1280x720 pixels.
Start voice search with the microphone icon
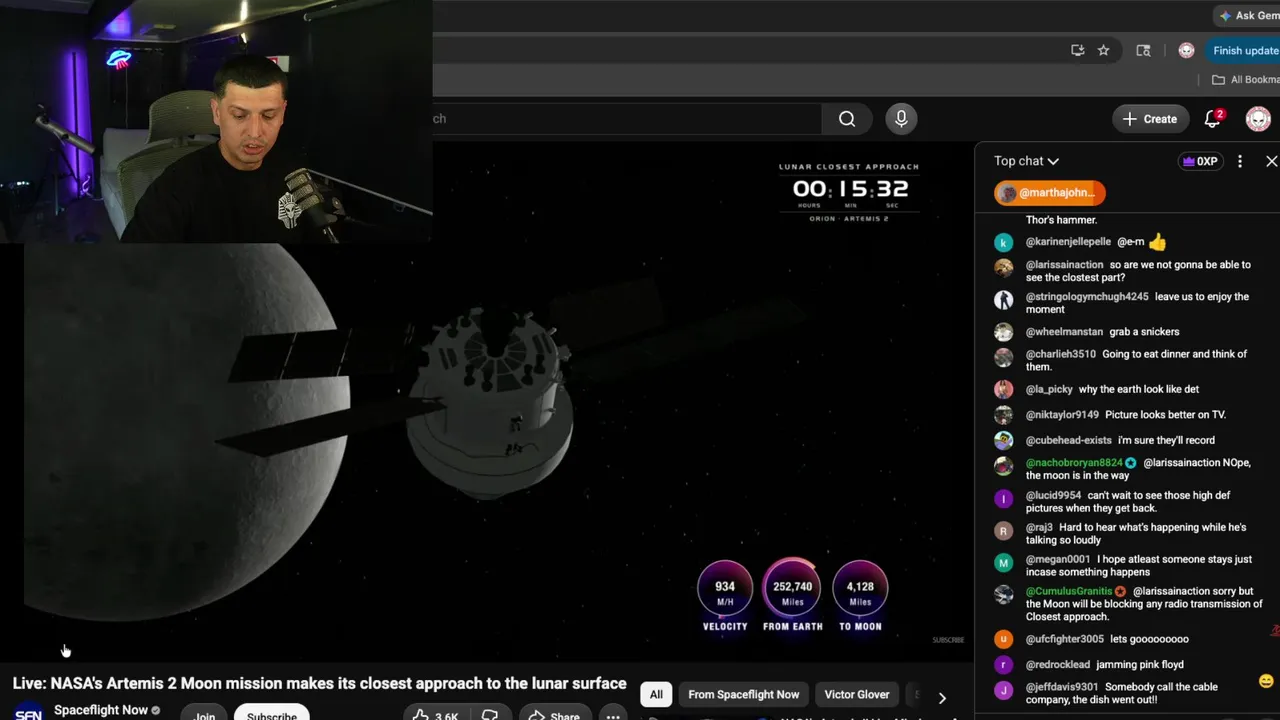pos(901,119)
